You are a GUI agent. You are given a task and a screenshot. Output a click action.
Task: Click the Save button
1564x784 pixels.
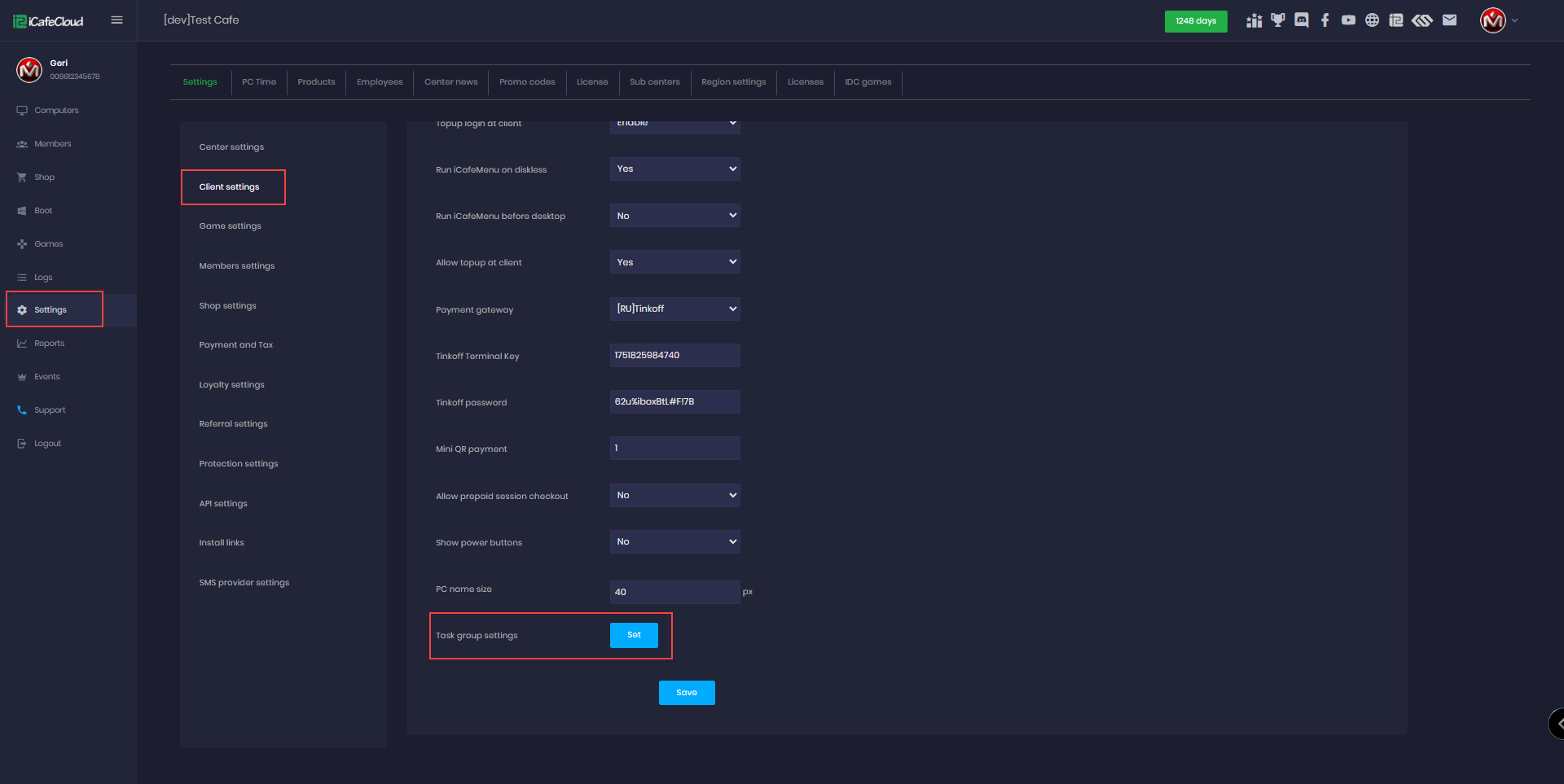point(687,693)
